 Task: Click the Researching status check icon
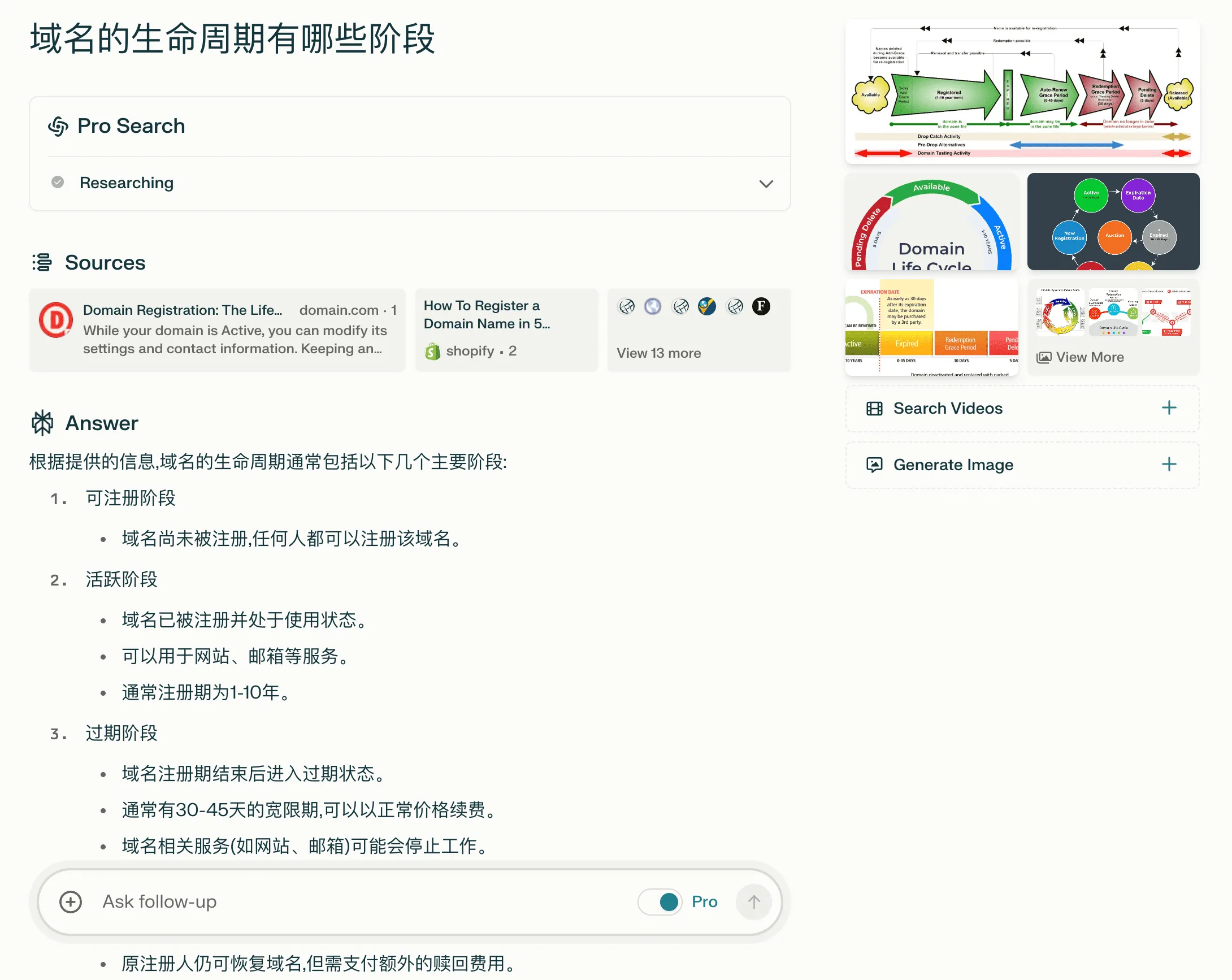[x=58, y=183]
